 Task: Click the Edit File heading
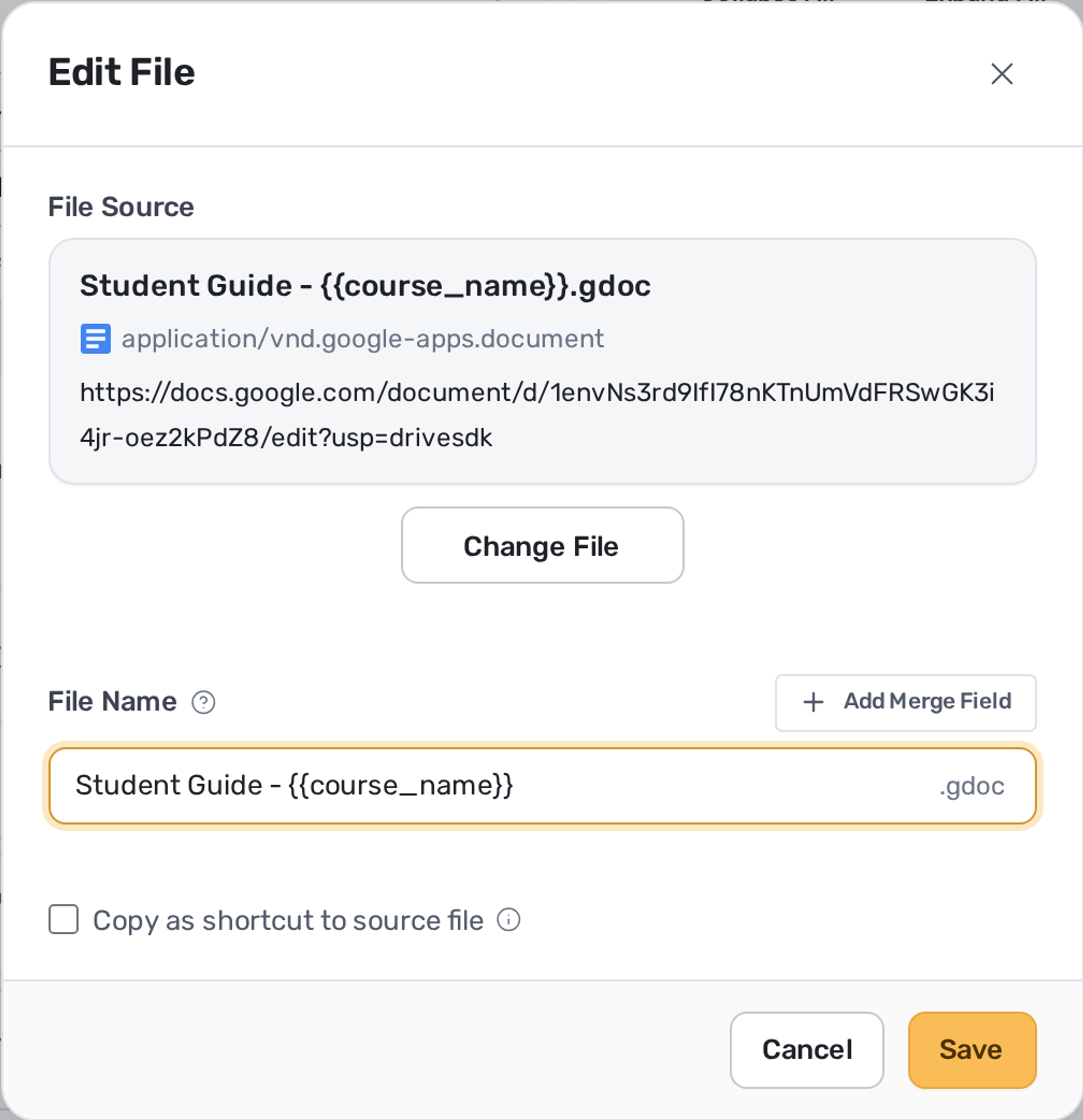tap(122, 73)
